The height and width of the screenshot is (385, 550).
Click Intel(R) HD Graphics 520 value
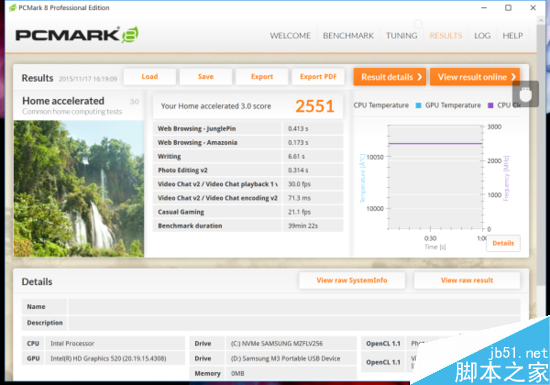pos(108,358)
